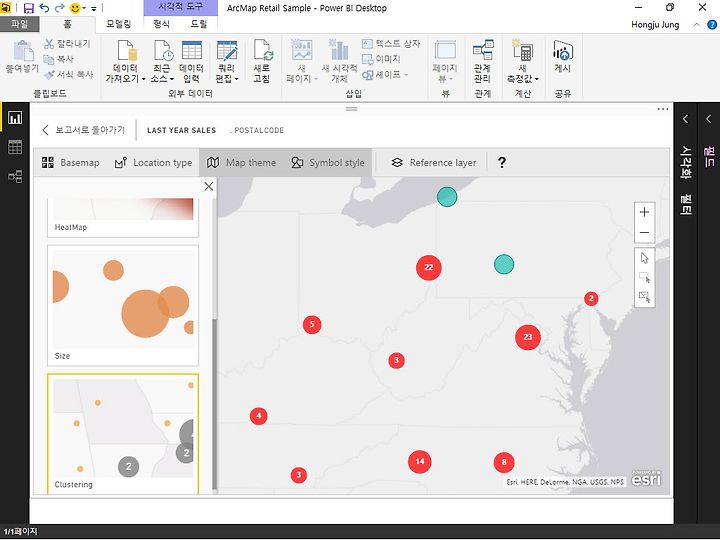Screen dimensions: 720x540
Task: Click the theme list scrollbar
Action: pyautogui.click(x=214, y=404)
